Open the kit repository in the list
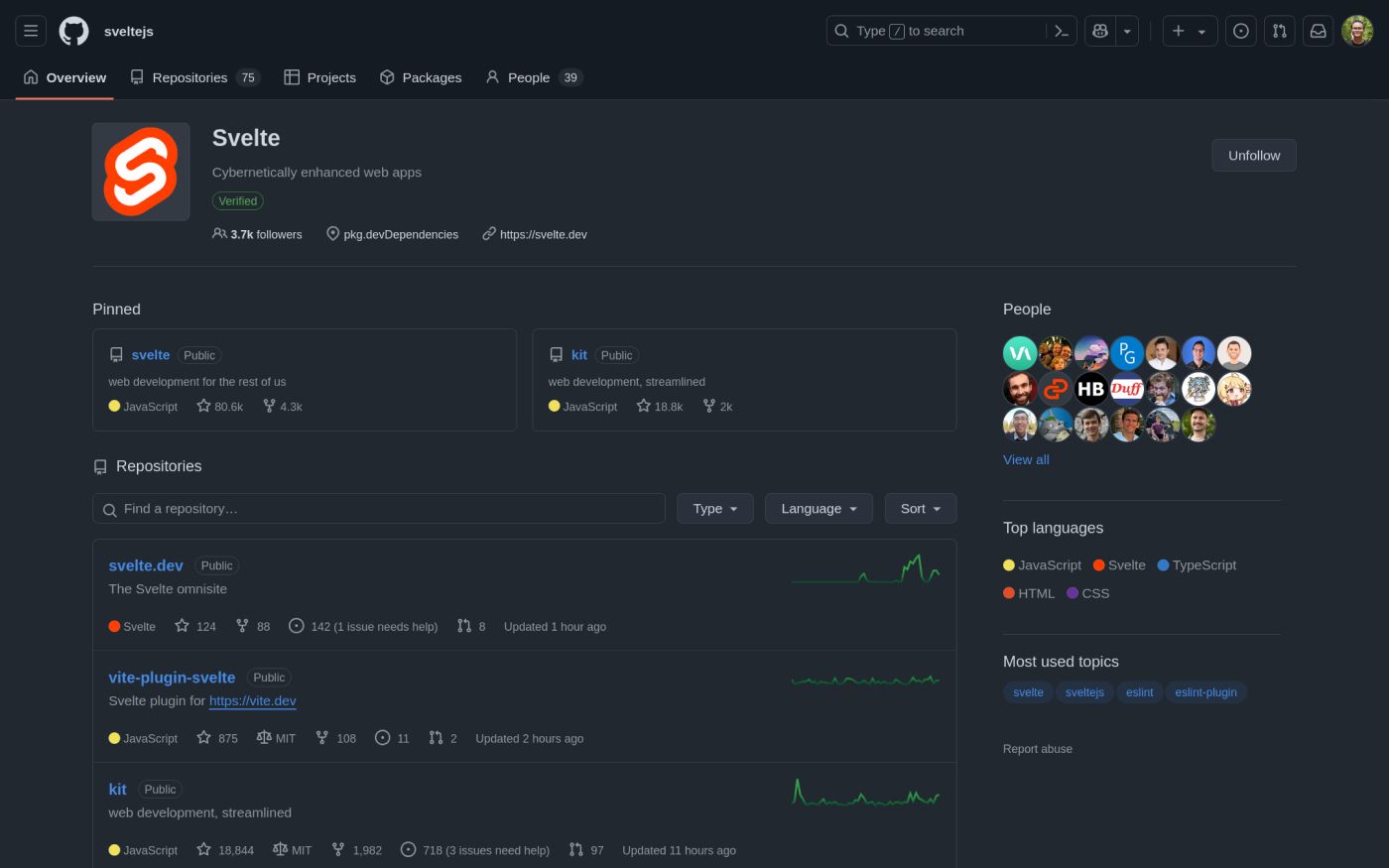The width and height of the screenshot is (1389, 868). click(117, 790)
